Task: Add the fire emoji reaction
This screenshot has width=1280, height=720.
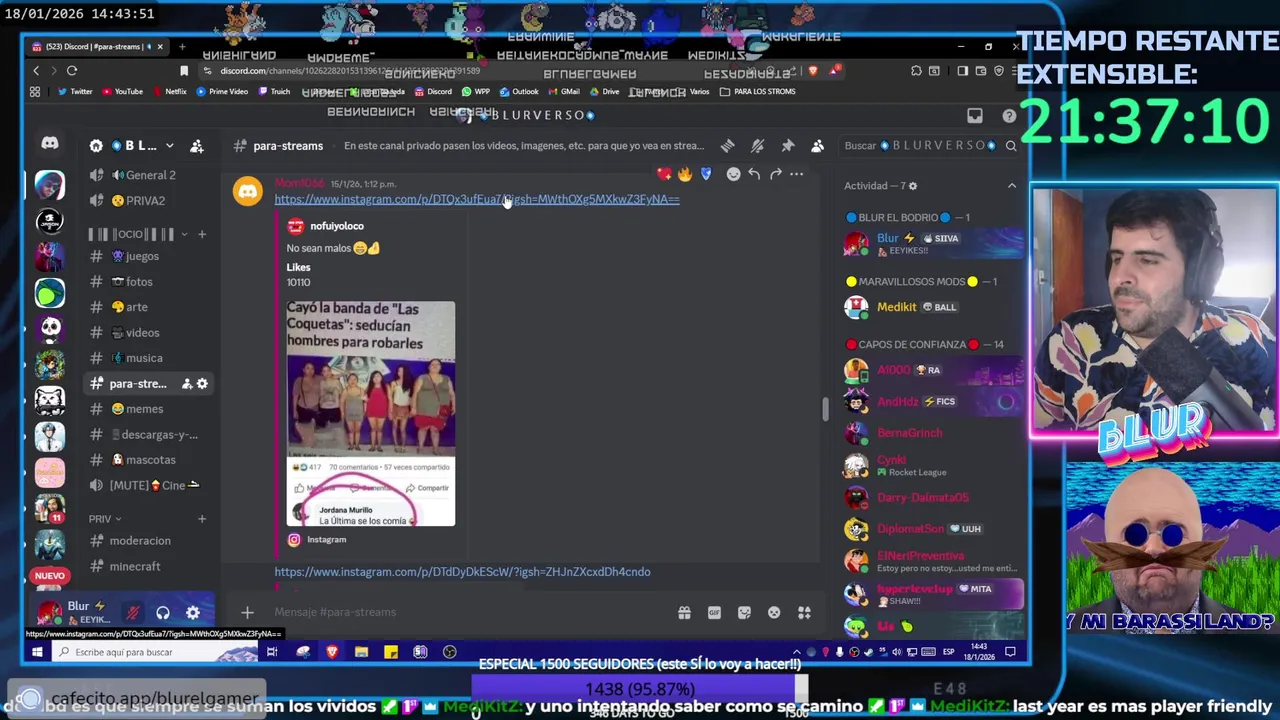Action: coord(685,174)
